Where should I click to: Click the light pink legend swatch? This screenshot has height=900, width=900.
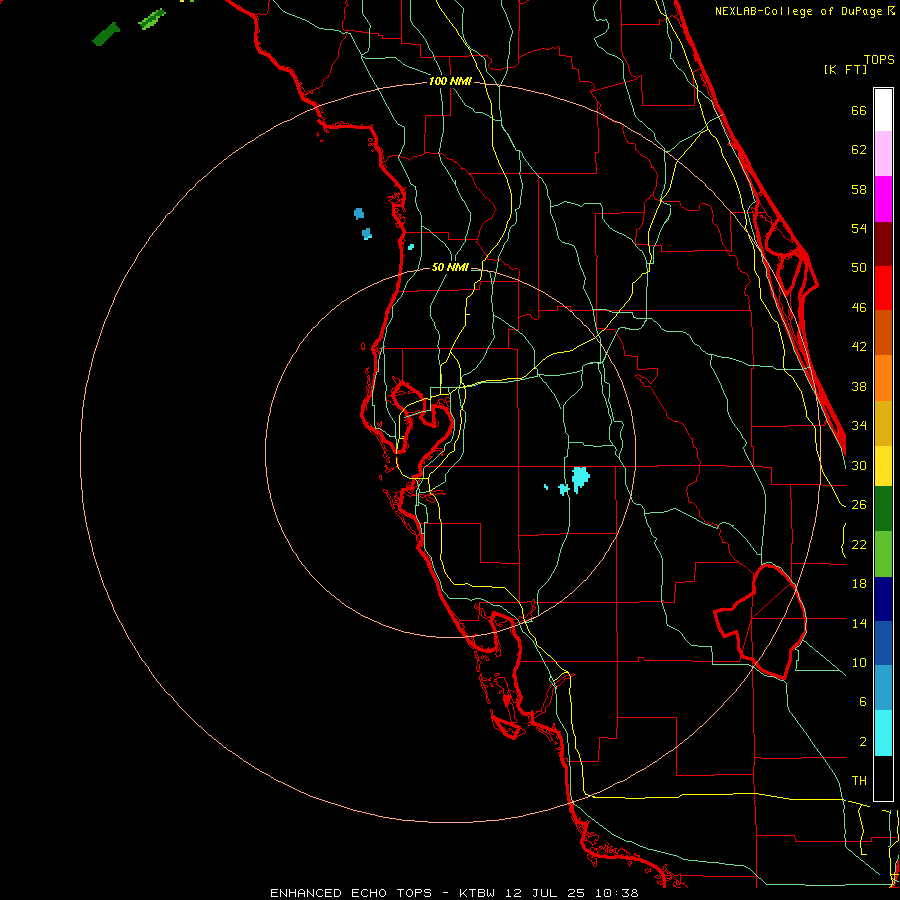[x=883, y=154]
